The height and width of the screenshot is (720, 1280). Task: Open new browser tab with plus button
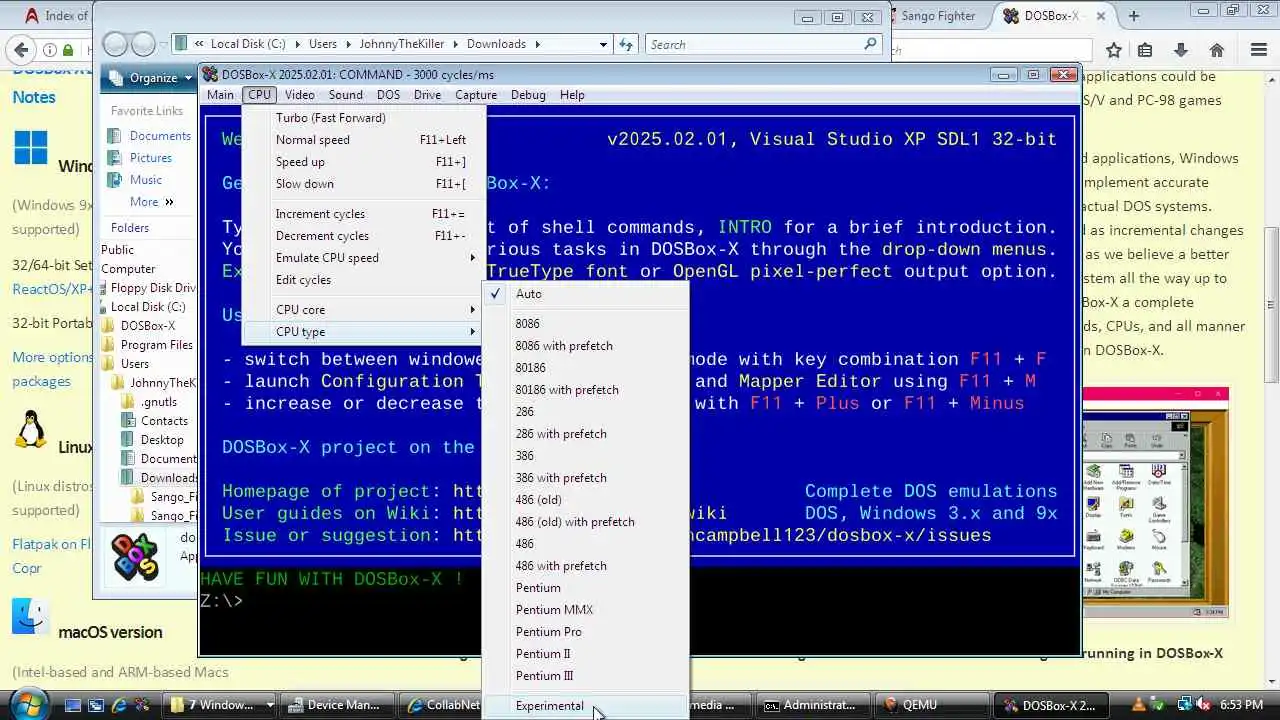(x=1133, y=16)
